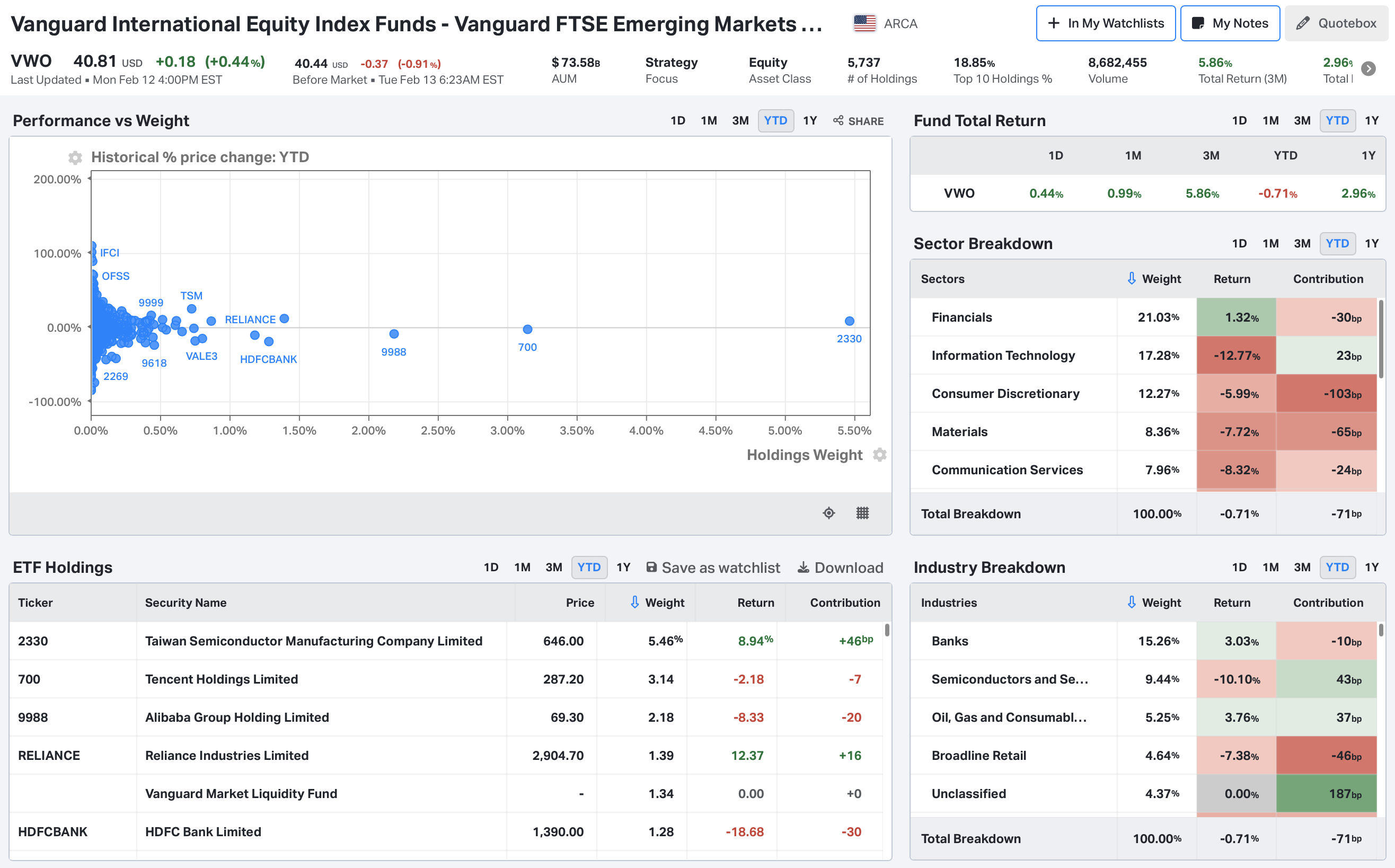Viewport: 1395px width, 868px height.
Task: Click the 2330 data point on the scatter chart
Action: [x=850, y=321]
